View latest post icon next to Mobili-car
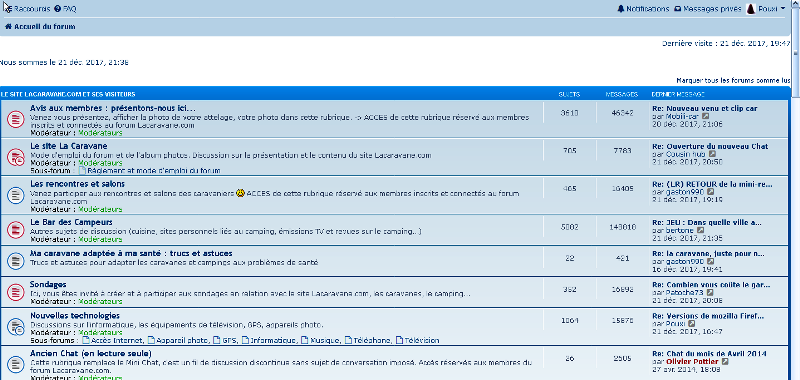800x380 pixels. pyautogui.click(x=705, y=116)
